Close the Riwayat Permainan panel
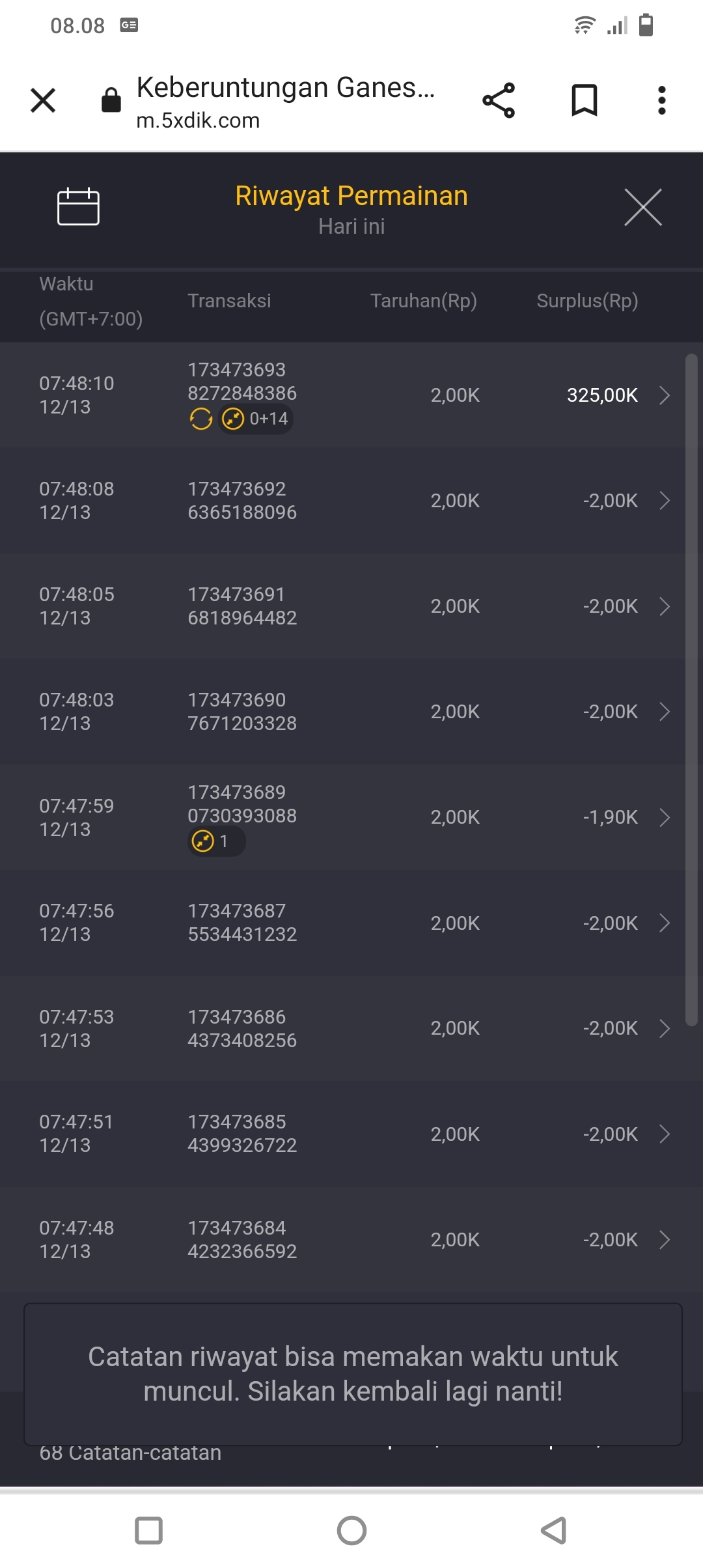Image resolution: width=703 pixels, height=1568 pixels. coord(642,207)
